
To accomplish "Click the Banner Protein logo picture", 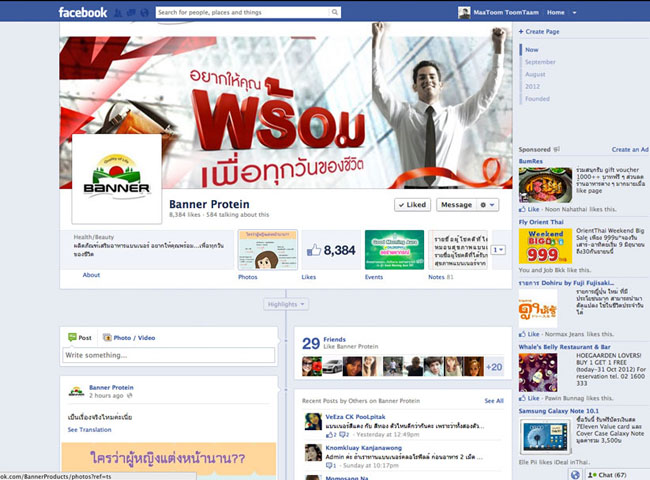I will 117,179.
